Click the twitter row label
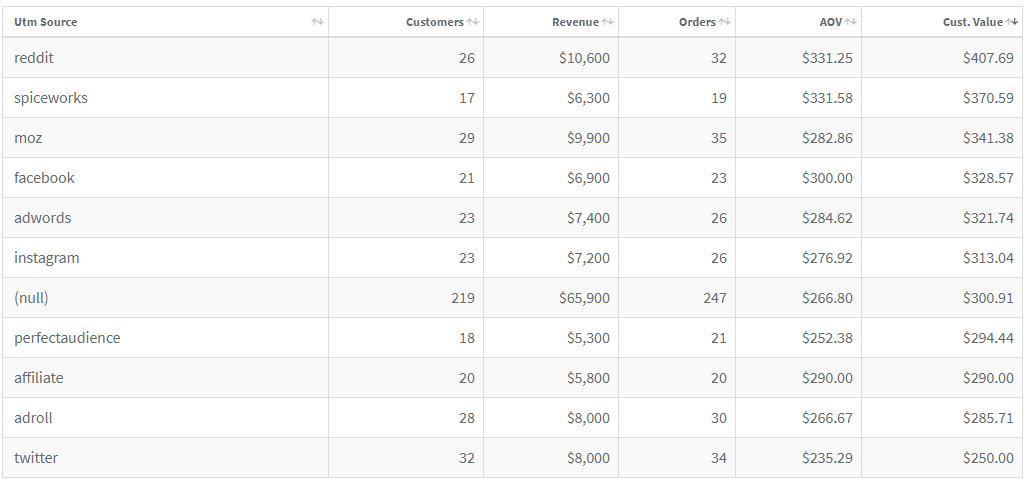1029x484 pixels. 36,458
